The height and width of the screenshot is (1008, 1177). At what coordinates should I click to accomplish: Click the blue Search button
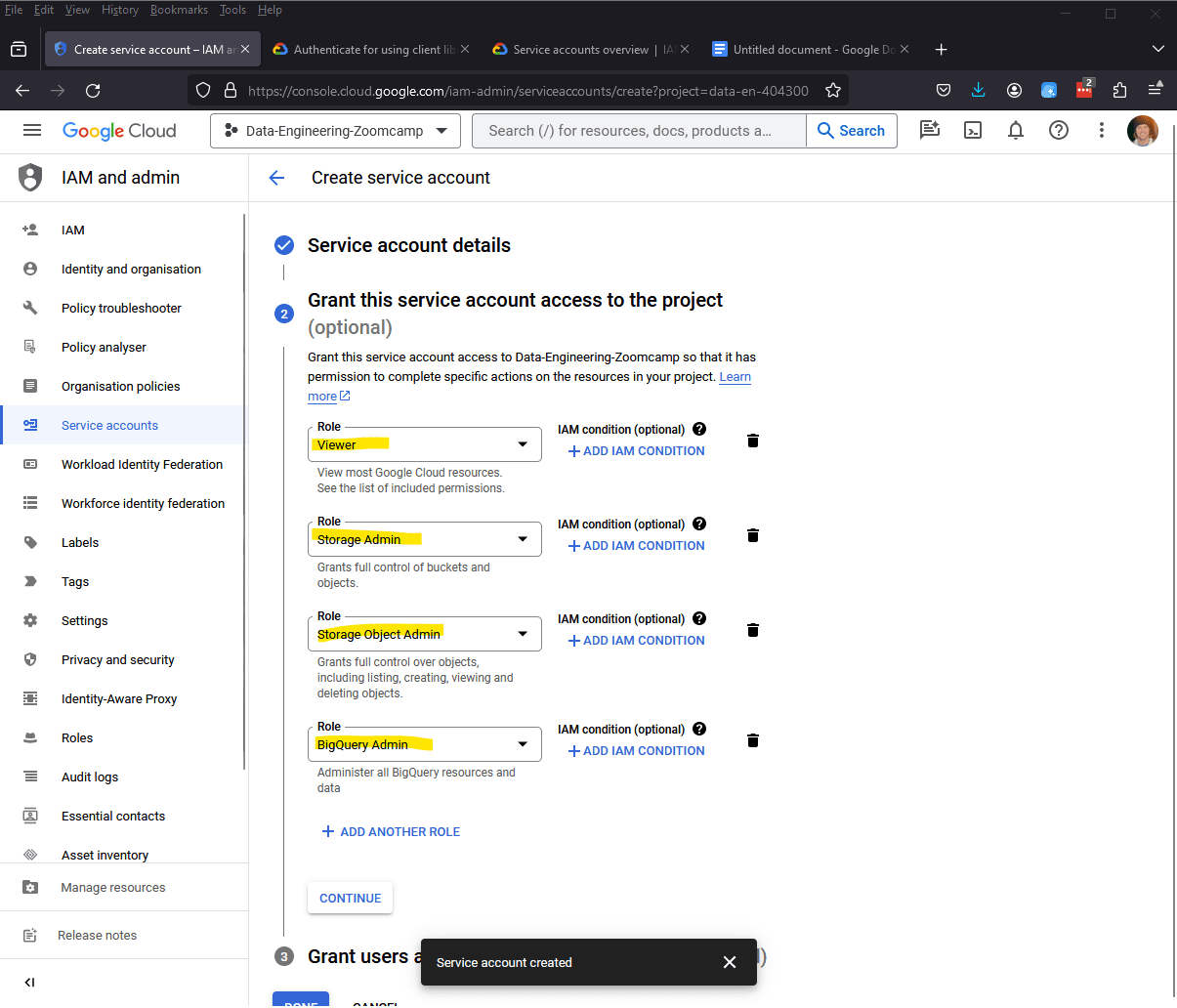pyautogui.click(x=852, y=131)
